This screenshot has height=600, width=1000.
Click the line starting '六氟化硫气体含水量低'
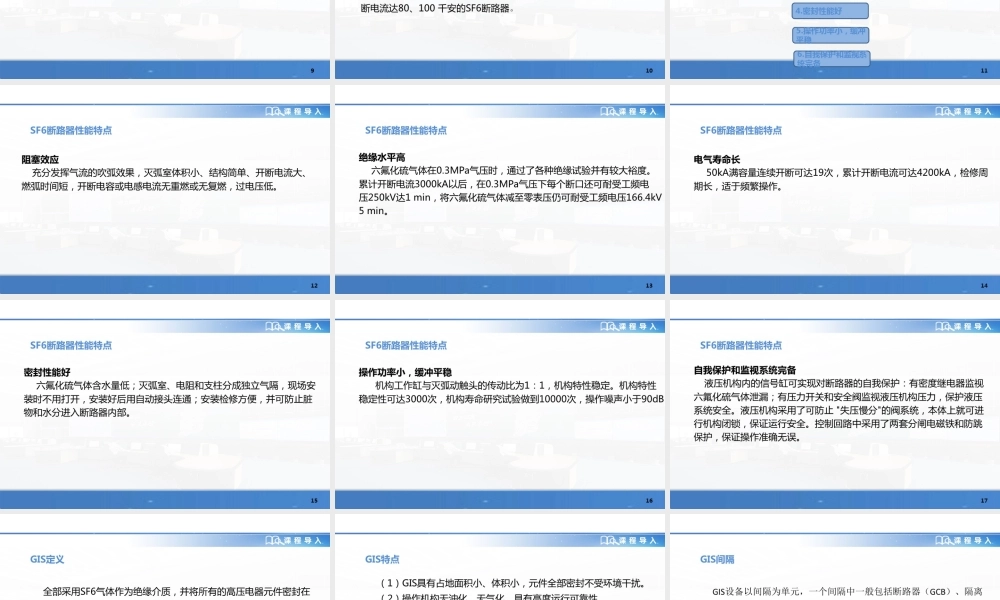(x=175, y=385)
